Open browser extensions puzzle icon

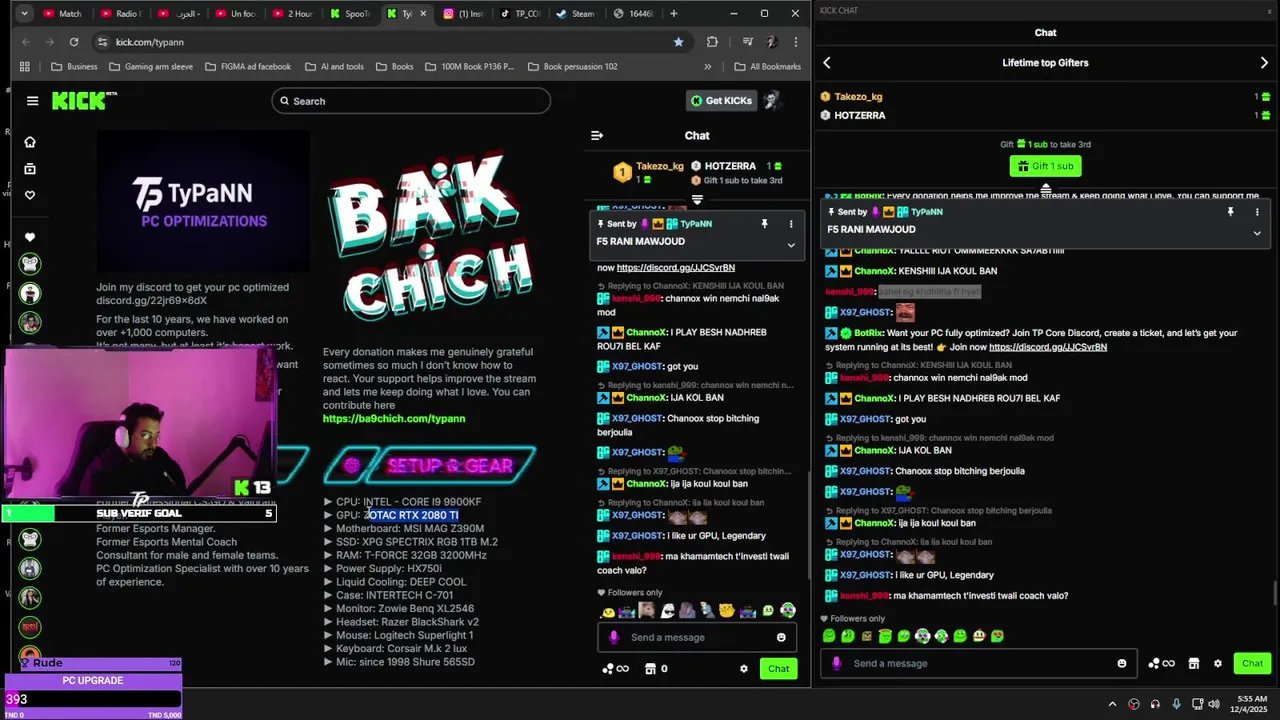click(712, 42)
